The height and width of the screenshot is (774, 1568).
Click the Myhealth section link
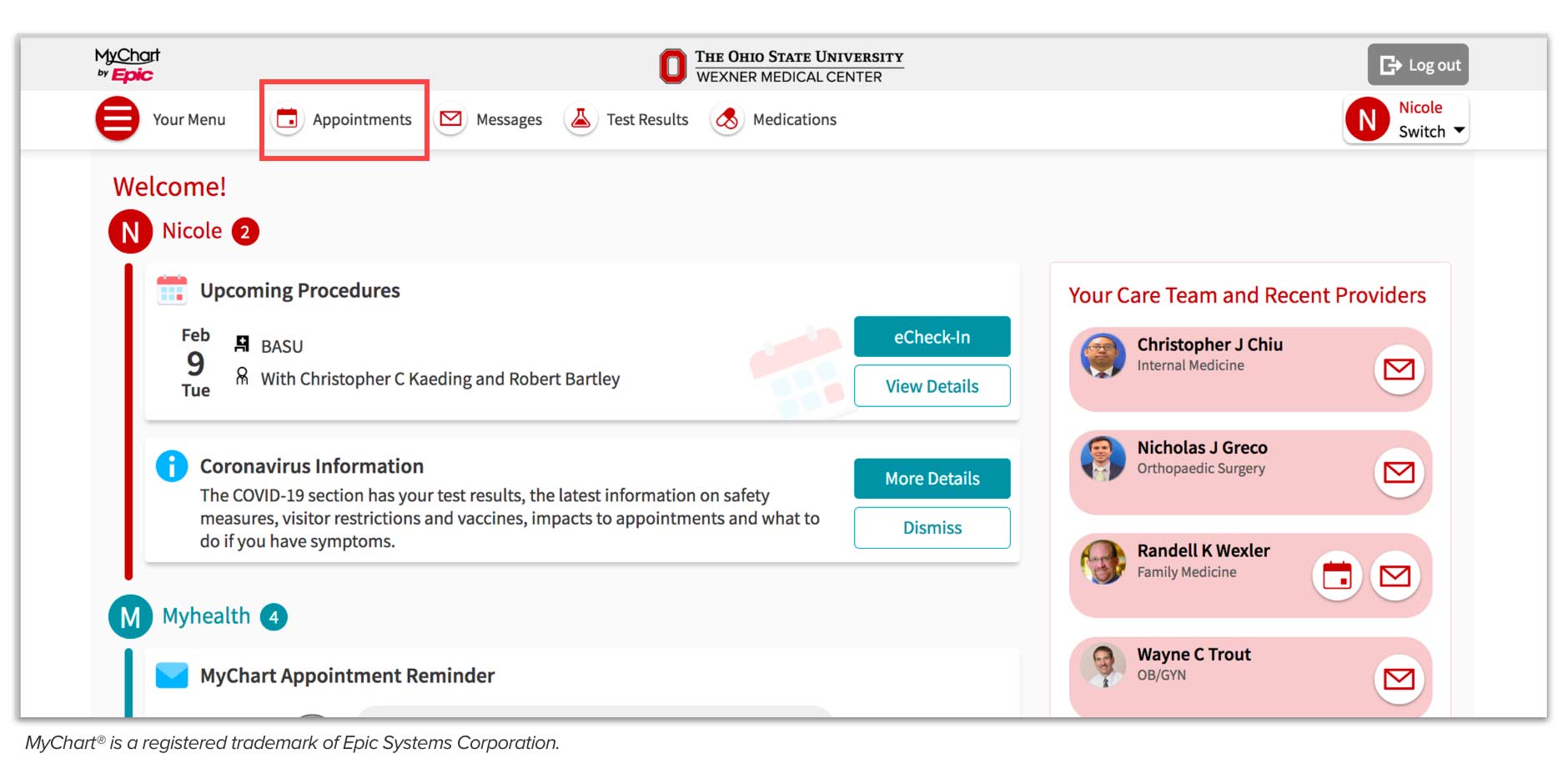click(206, 616)
